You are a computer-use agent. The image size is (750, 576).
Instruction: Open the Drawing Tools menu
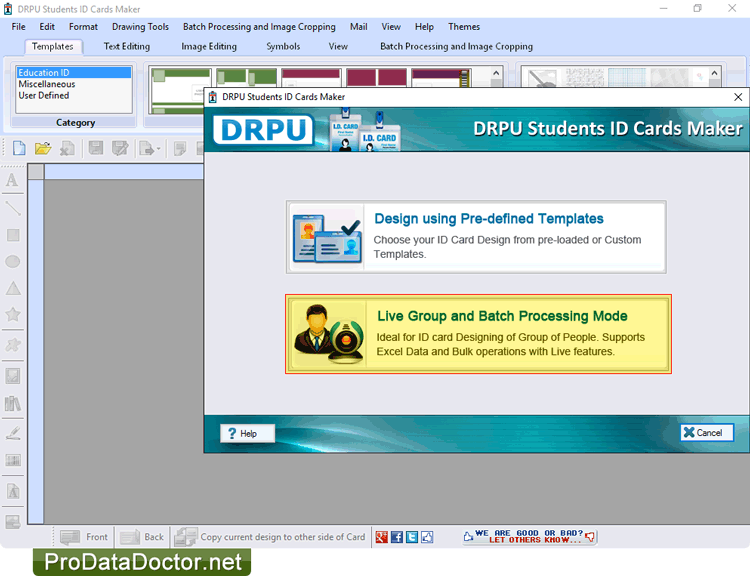tap(140, 27)
